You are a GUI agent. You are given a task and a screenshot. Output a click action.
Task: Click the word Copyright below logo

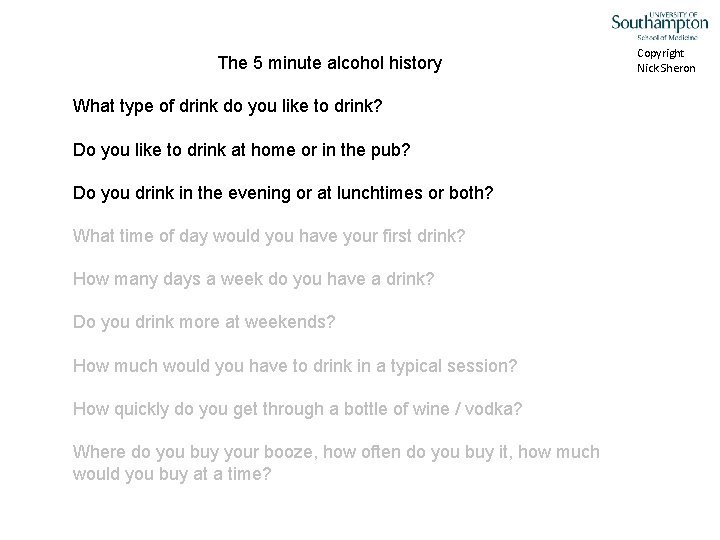click(660, 53)
